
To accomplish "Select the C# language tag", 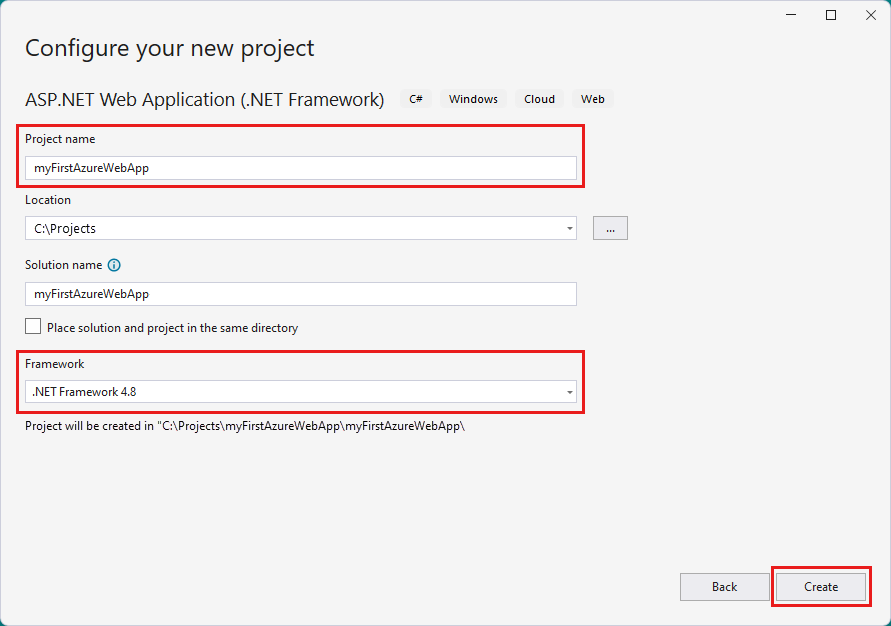I will pyautogui.click(x=416, y=99).
